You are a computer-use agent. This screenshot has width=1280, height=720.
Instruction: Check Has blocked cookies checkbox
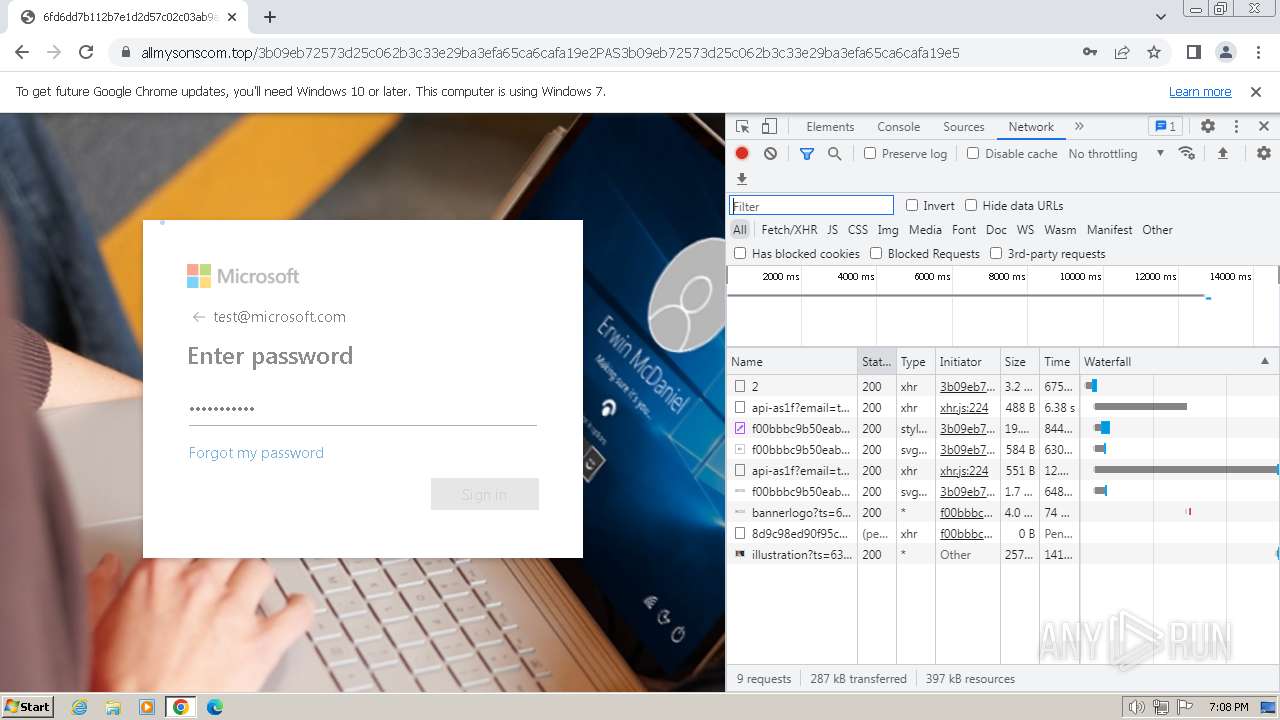pos(740,254)
